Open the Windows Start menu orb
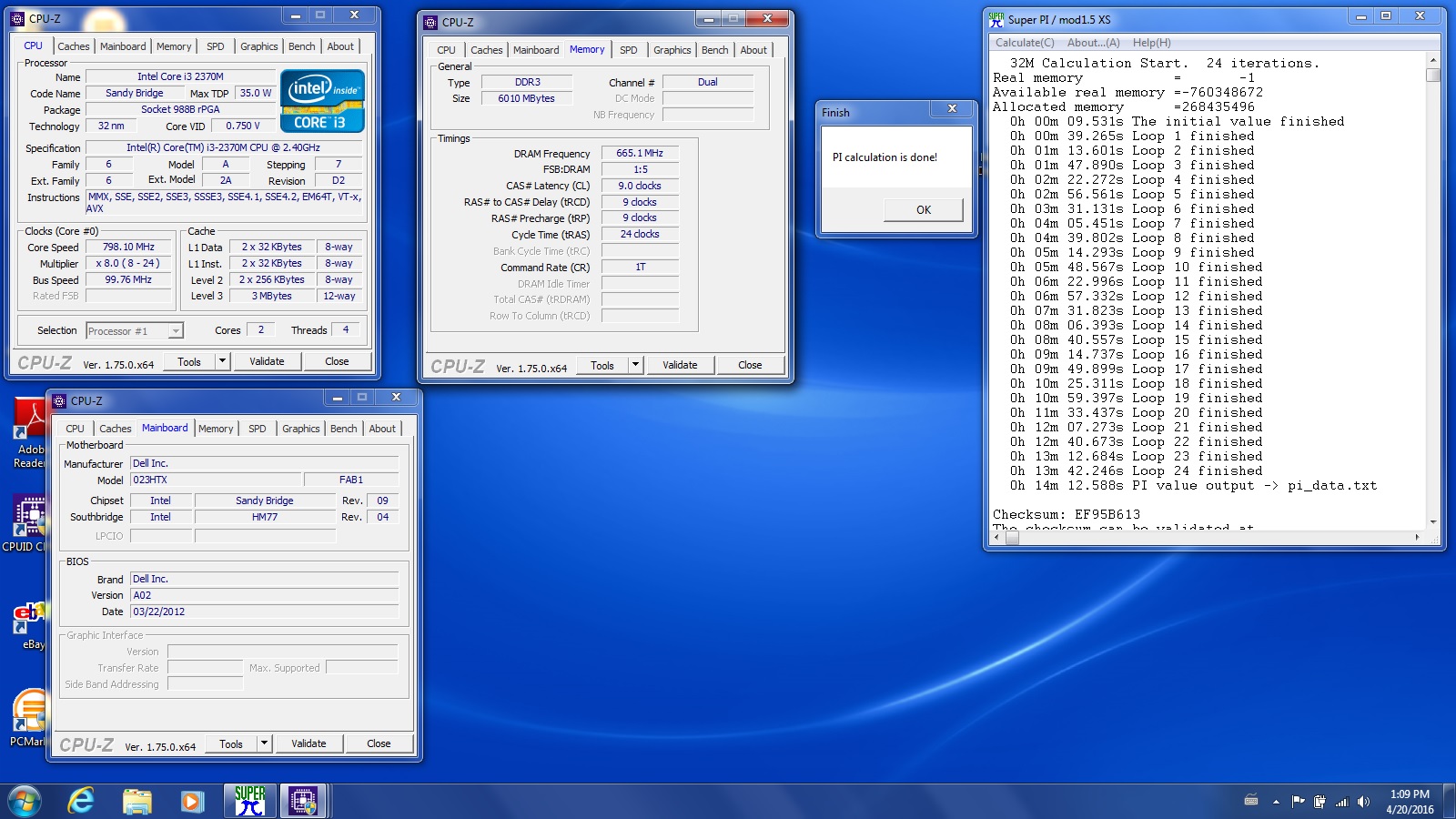 25,801
